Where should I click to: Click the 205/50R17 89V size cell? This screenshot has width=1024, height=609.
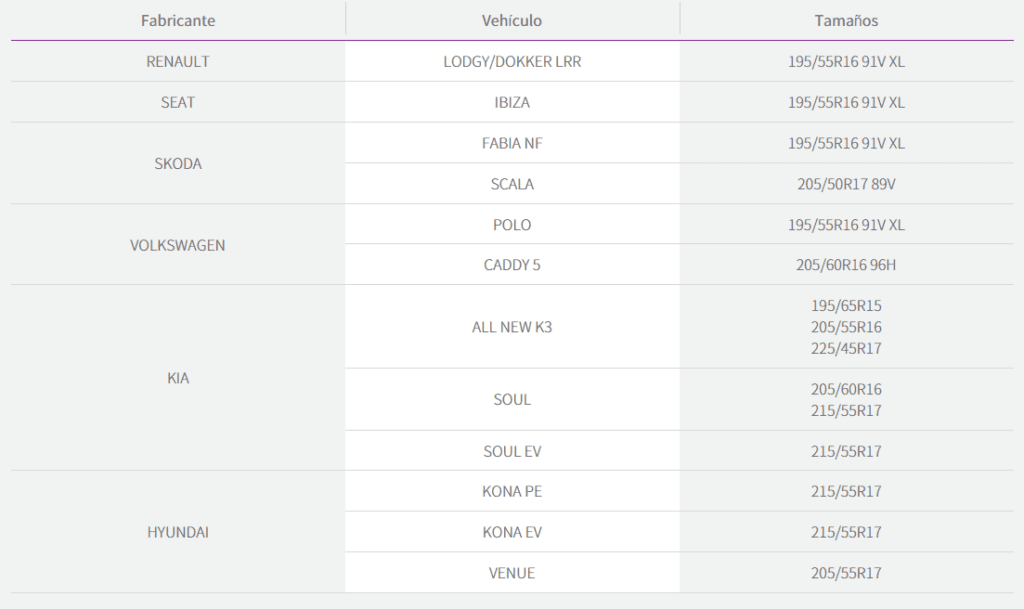coord(846,184)
